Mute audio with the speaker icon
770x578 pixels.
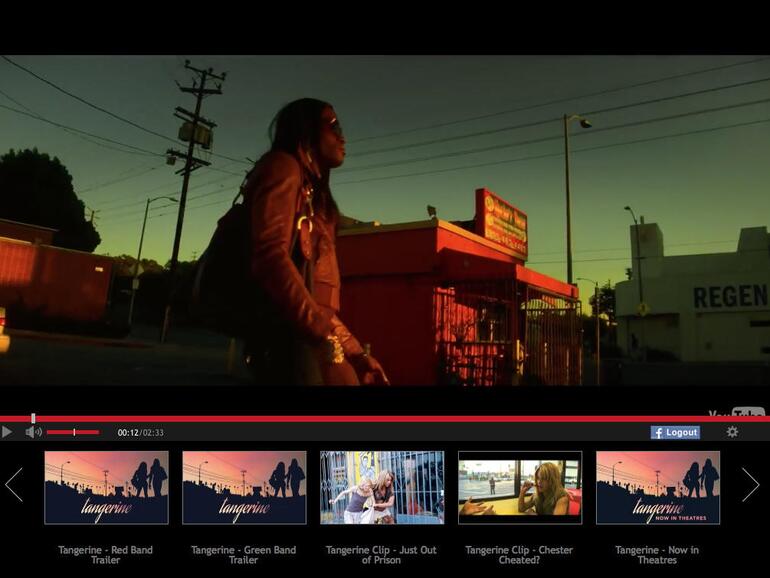click(x=33, y=432)
